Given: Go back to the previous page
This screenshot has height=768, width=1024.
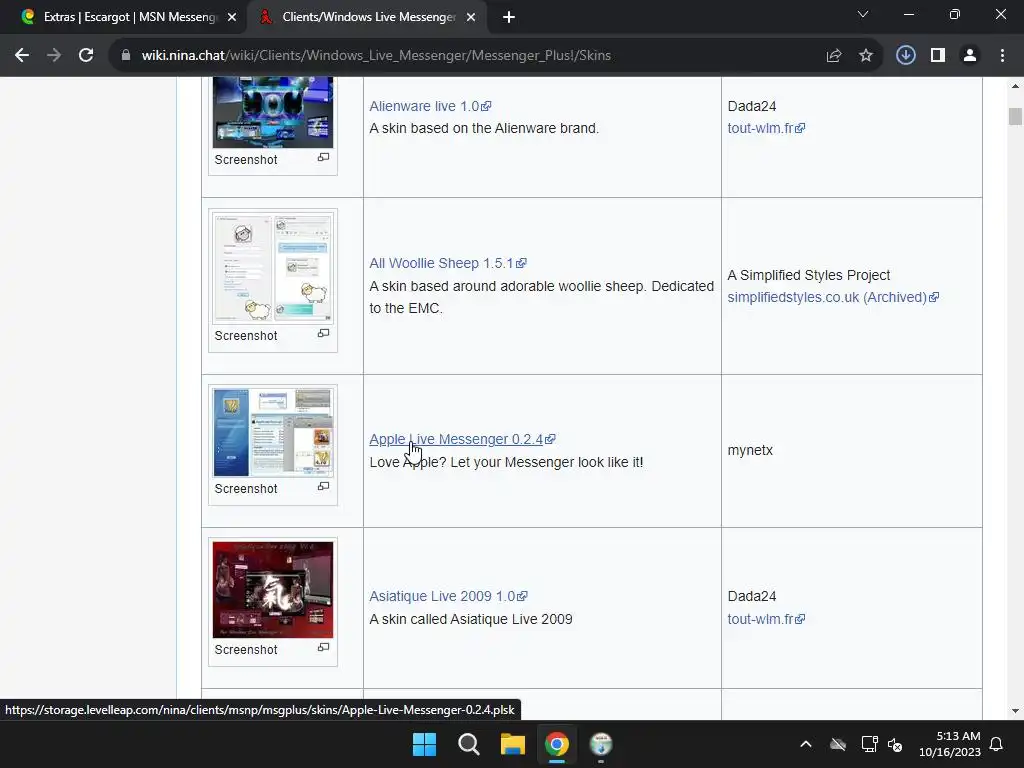Looking at the screenshot, I should pyautogui.click(x=22, y=56).
